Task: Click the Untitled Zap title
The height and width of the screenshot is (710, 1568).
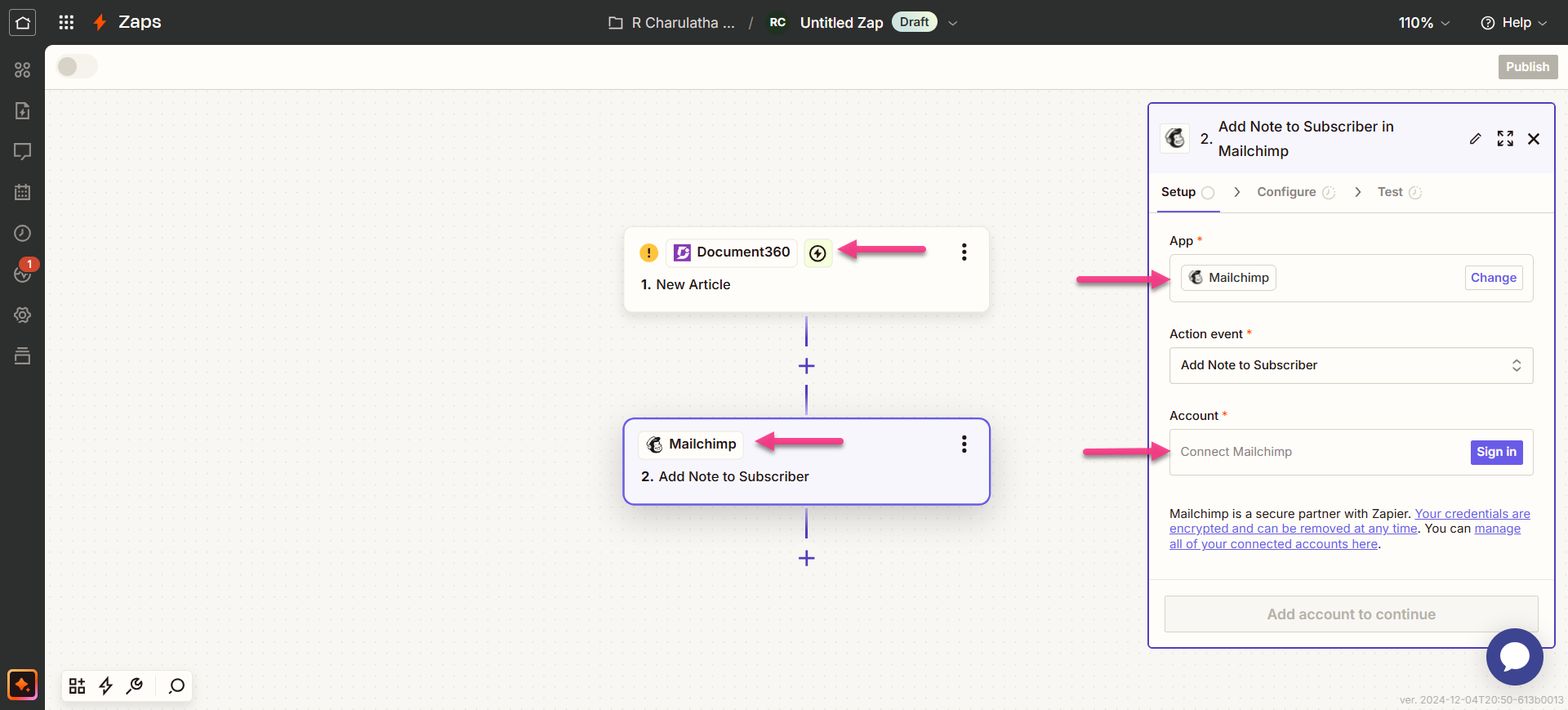Action: [841, 23]
